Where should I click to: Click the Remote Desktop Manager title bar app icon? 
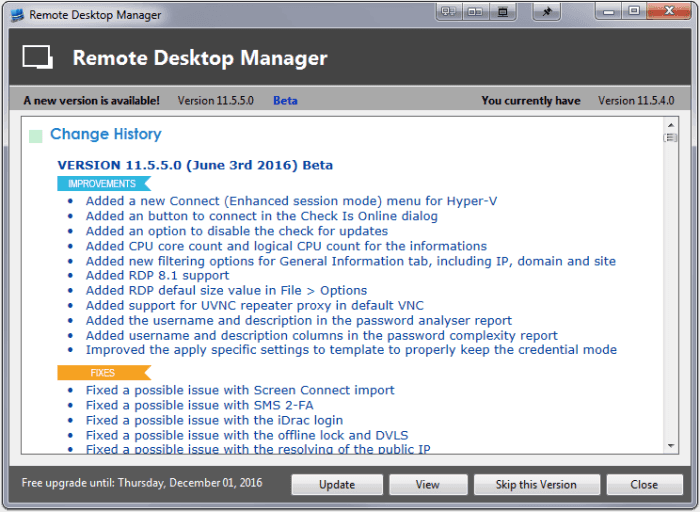[15, 15]
